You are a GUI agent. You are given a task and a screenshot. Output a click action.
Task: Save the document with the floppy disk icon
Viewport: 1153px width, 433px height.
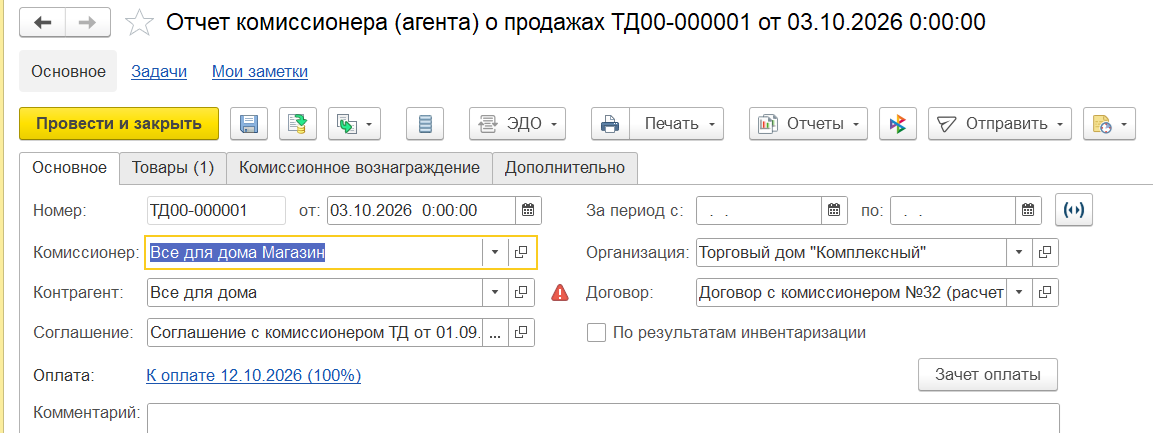click(x=249, y=124)
